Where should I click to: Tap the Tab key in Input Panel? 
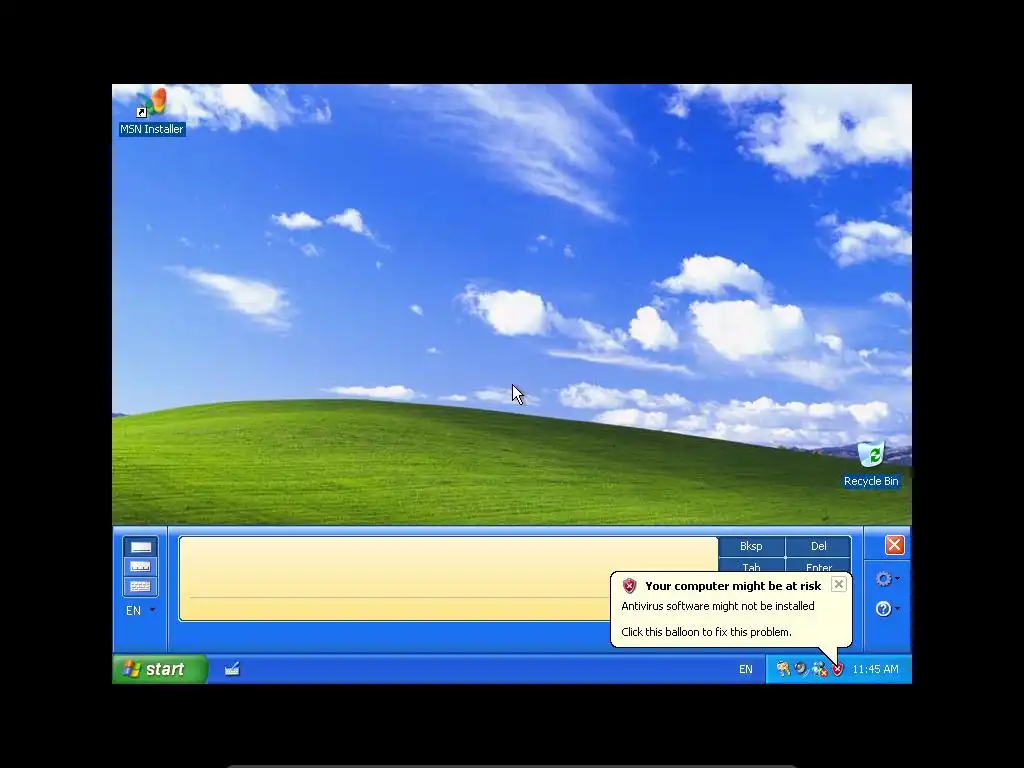coord(751,566)
